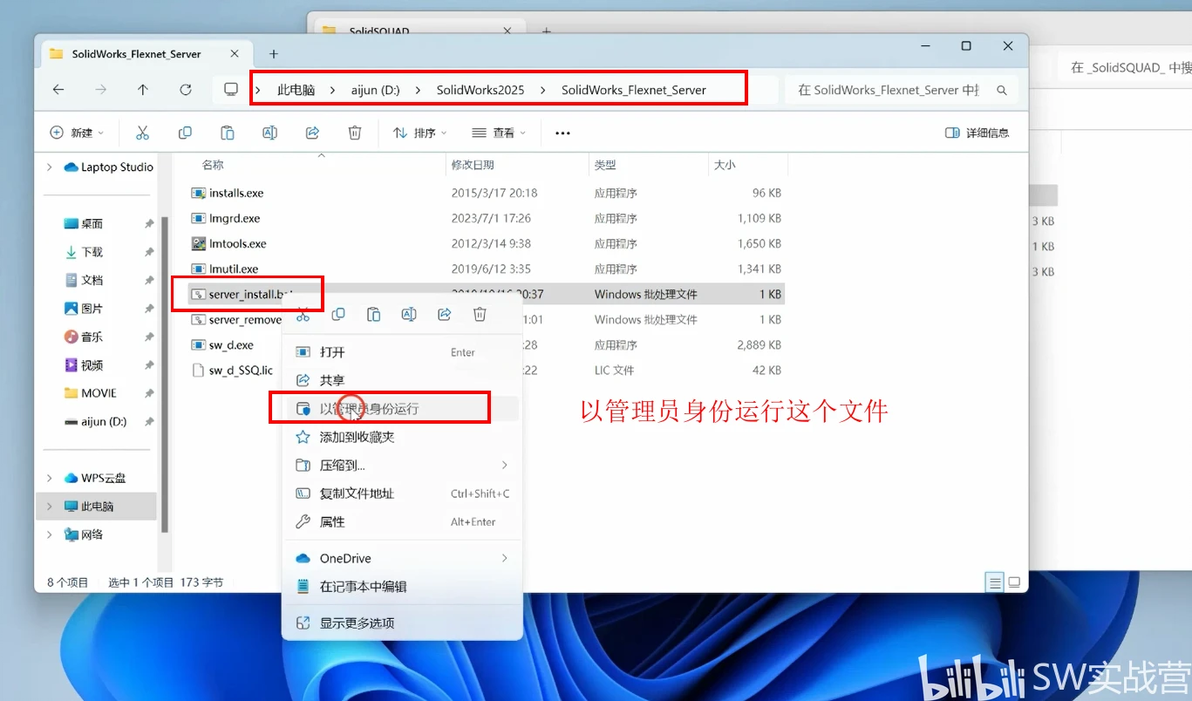Choose 添加到收藏夹 from the context menu
The width and height of the screenshot is (1192, 701).
[402, 437]
